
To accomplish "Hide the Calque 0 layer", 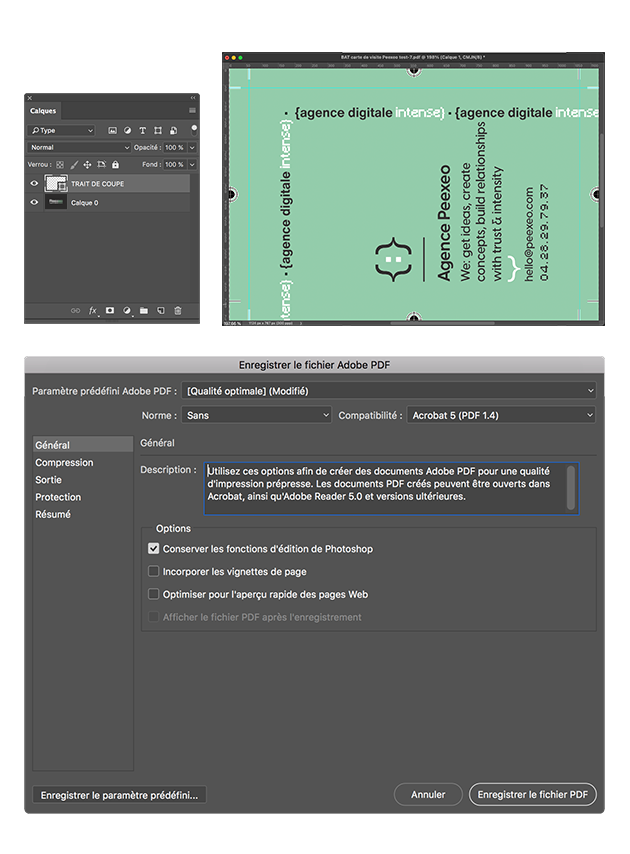I will tap(34, 203).
